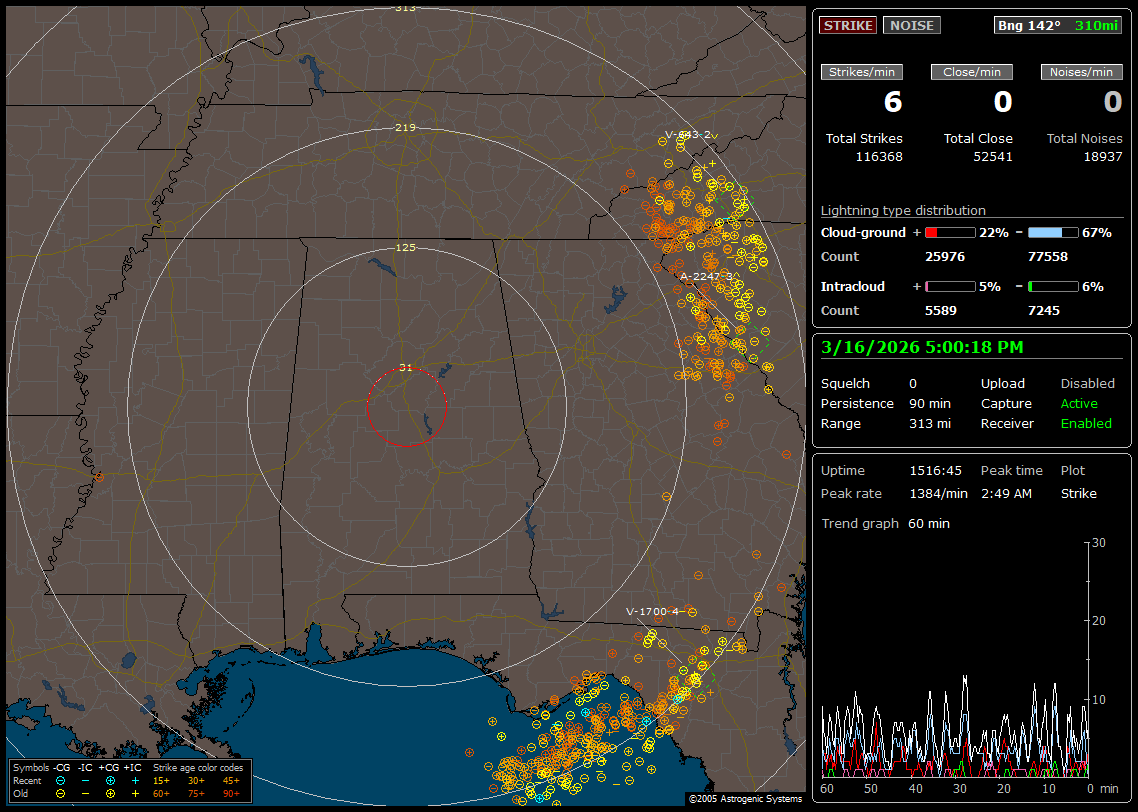Click the Old positive cloud-ground legend symbol
1138x812 pixels.
point(110,793)
